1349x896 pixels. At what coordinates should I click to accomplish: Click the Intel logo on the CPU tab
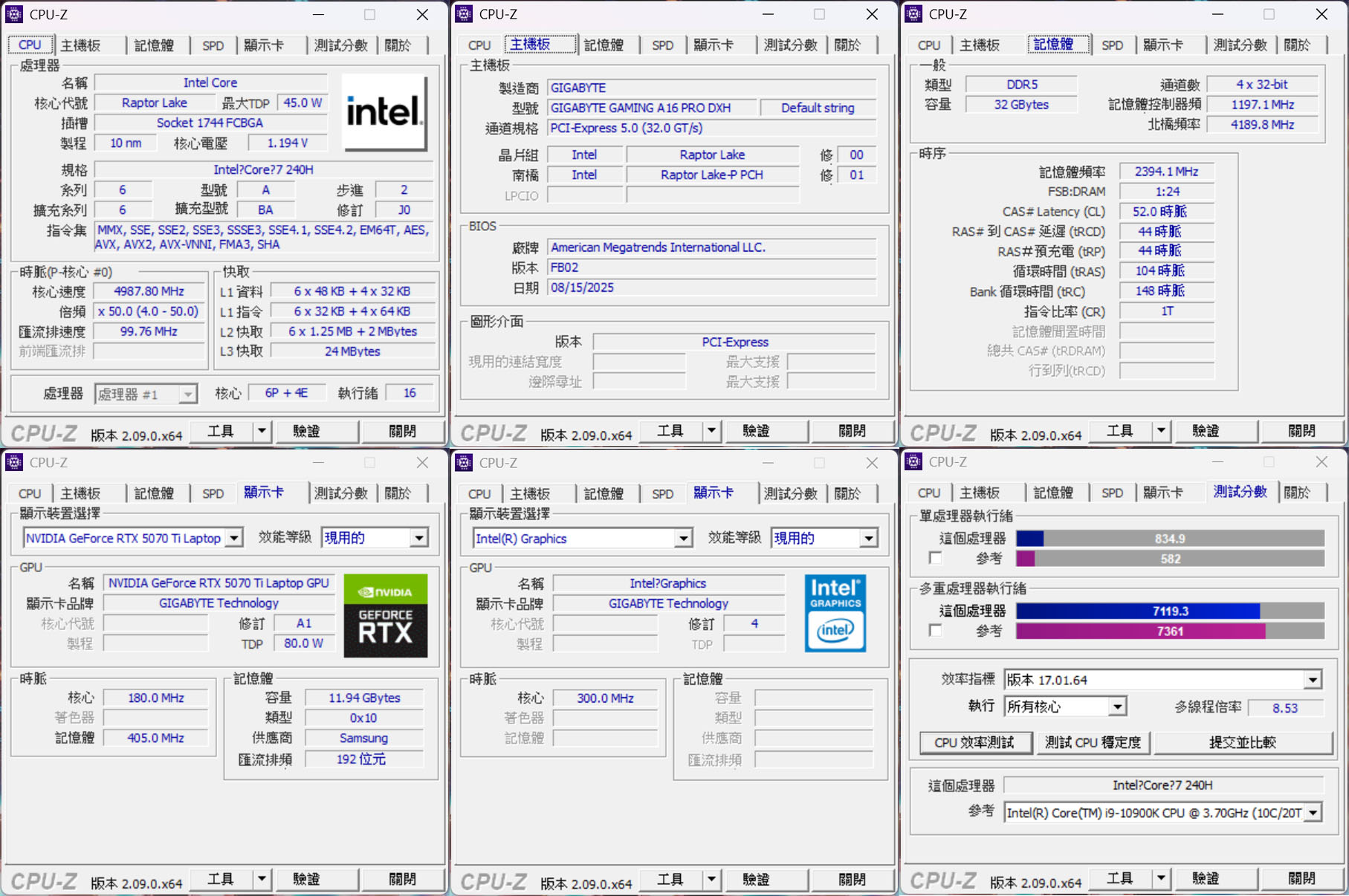tap(384, 112)
